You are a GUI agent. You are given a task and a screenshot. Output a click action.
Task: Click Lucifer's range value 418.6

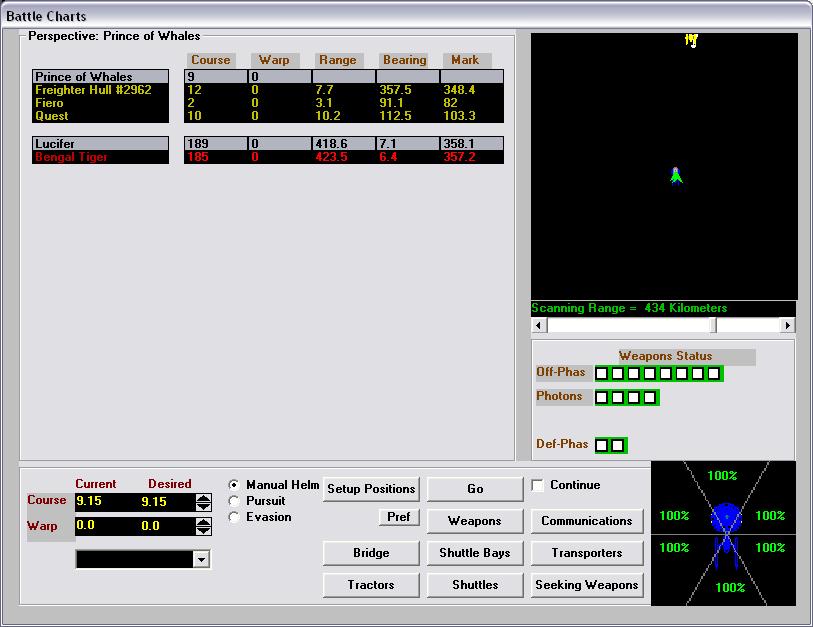click(x=331, y=144)
